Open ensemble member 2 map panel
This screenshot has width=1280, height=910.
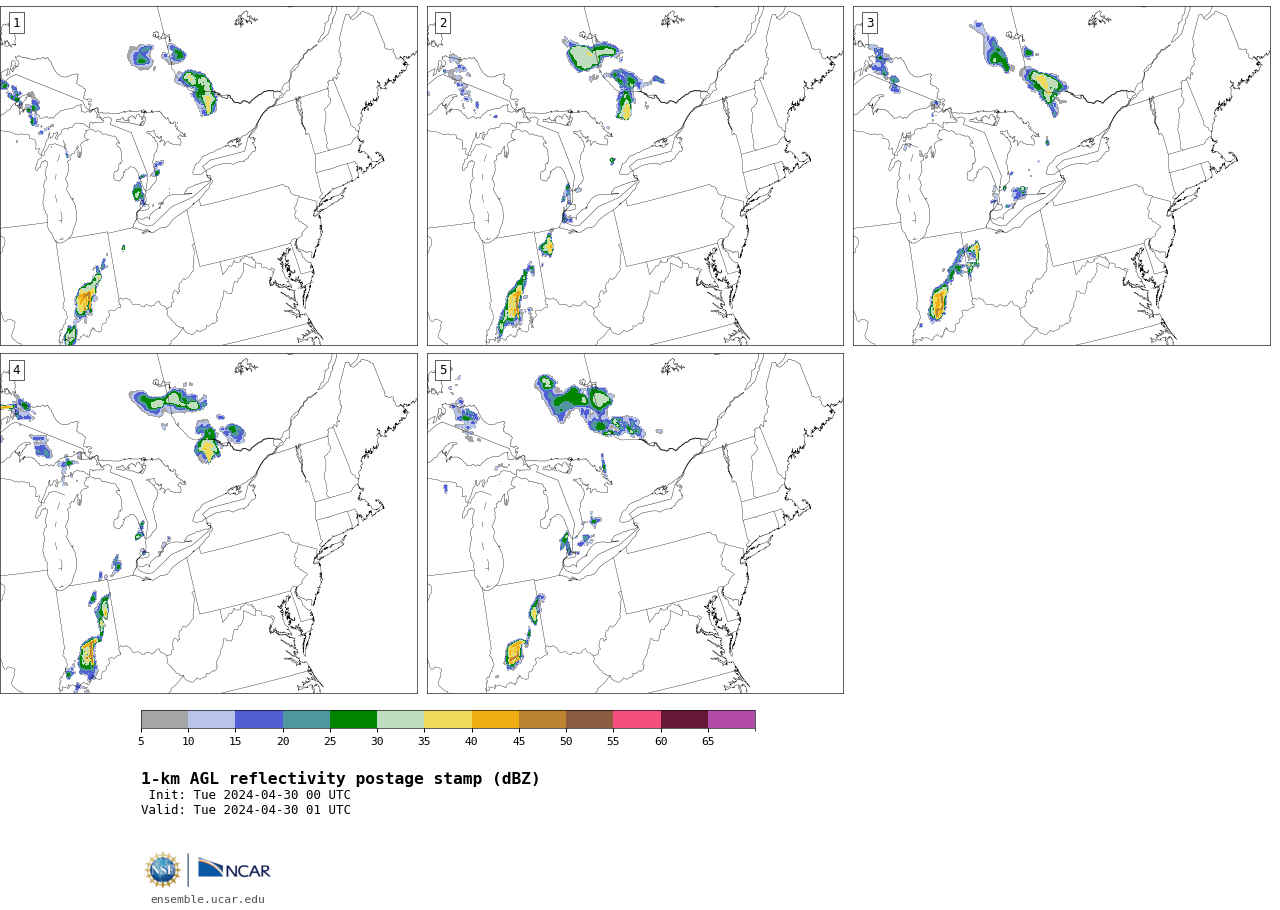(635, 176)
